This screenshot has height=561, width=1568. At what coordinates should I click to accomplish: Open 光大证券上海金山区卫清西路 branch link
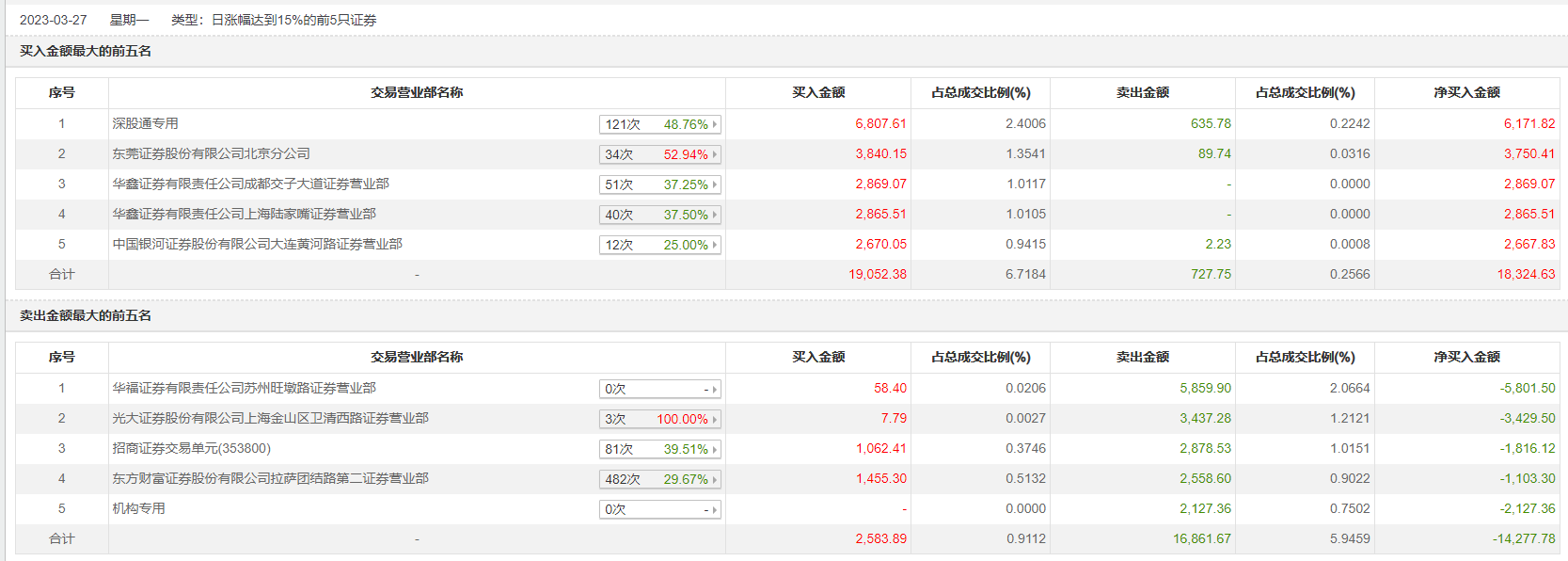(x=270, y=418)
